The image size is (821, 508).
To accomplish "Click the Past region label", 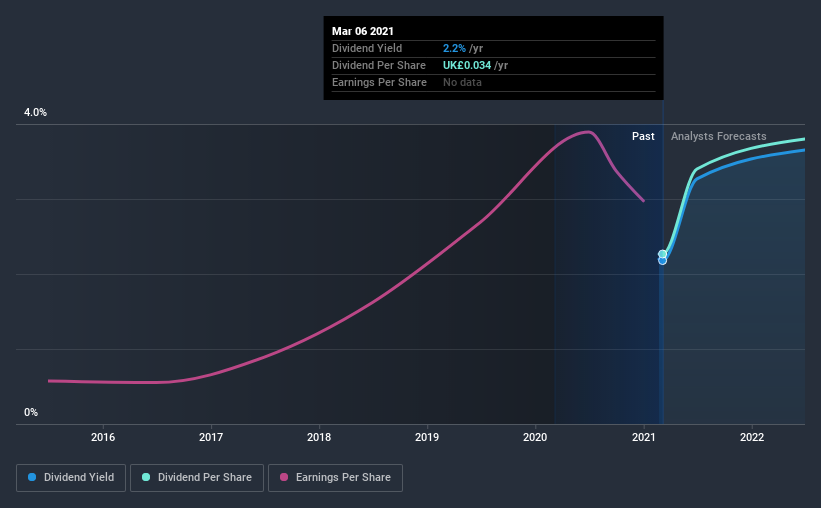I will pos(643,136).
